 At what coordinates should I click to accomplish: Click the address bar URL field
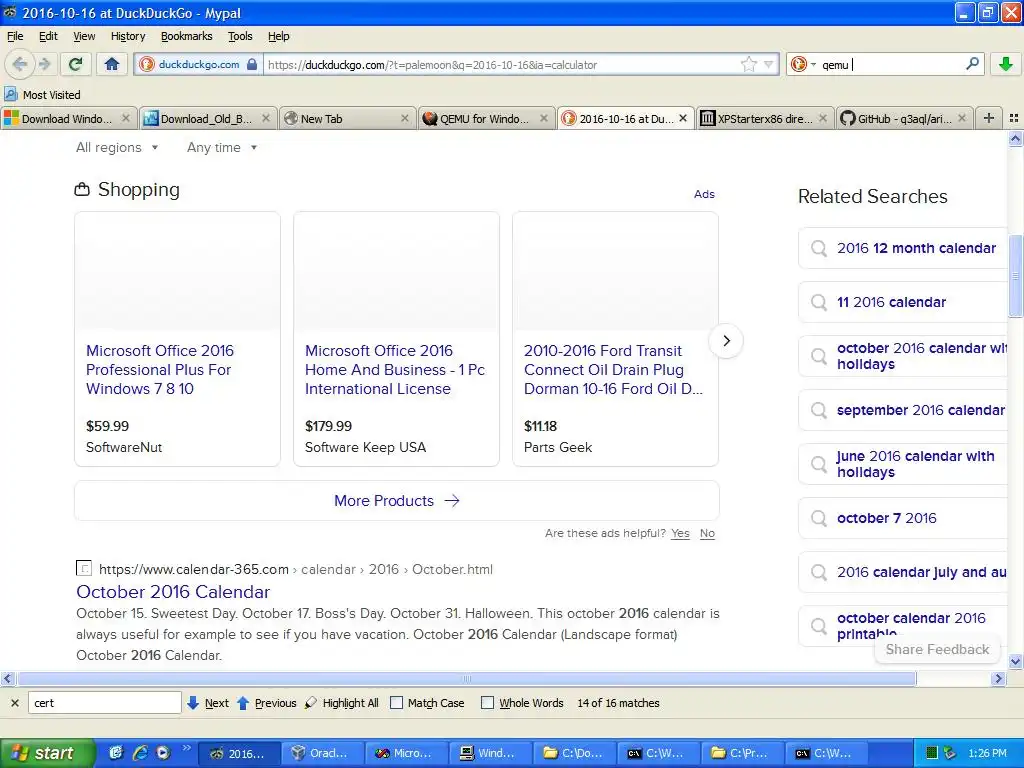click(503, 65)
